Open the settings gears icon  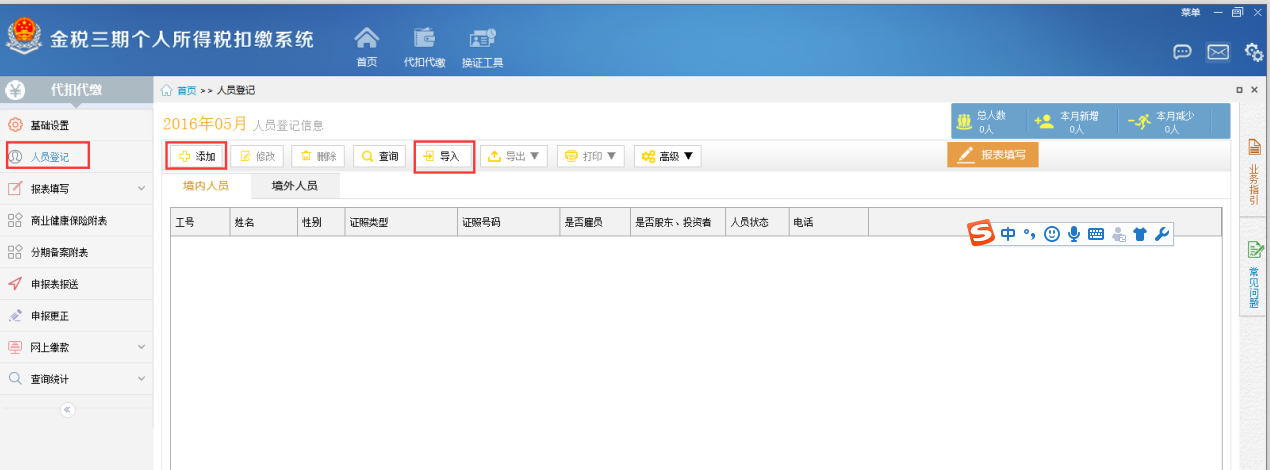(x=1254, y=52)
